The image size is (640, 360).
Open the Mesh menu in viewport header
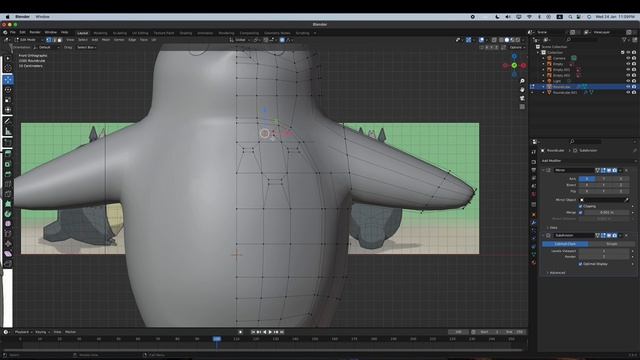(x=106, y=40)
